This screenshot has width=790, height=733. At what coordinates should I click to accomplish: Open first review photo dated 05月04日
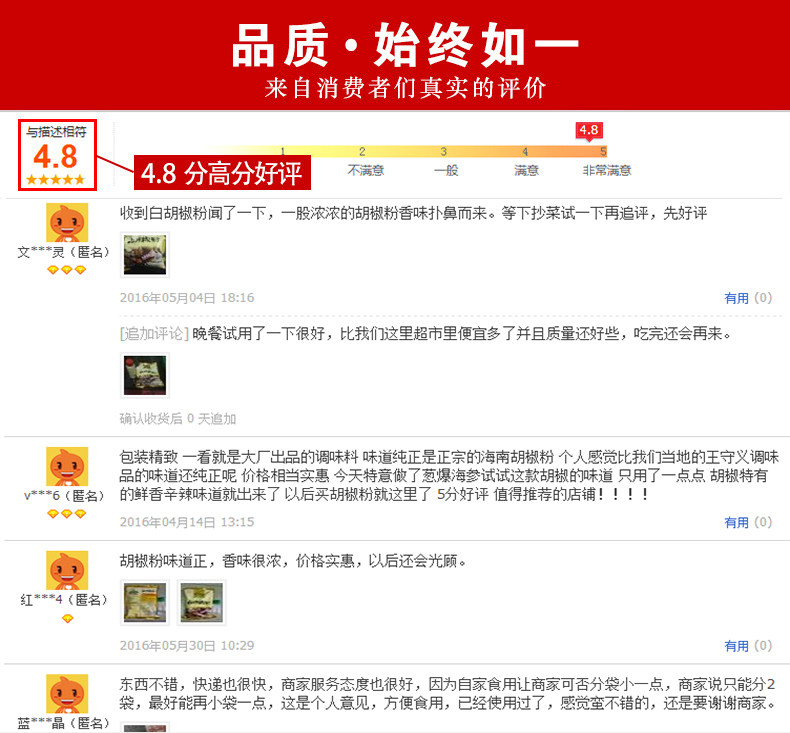145,255
